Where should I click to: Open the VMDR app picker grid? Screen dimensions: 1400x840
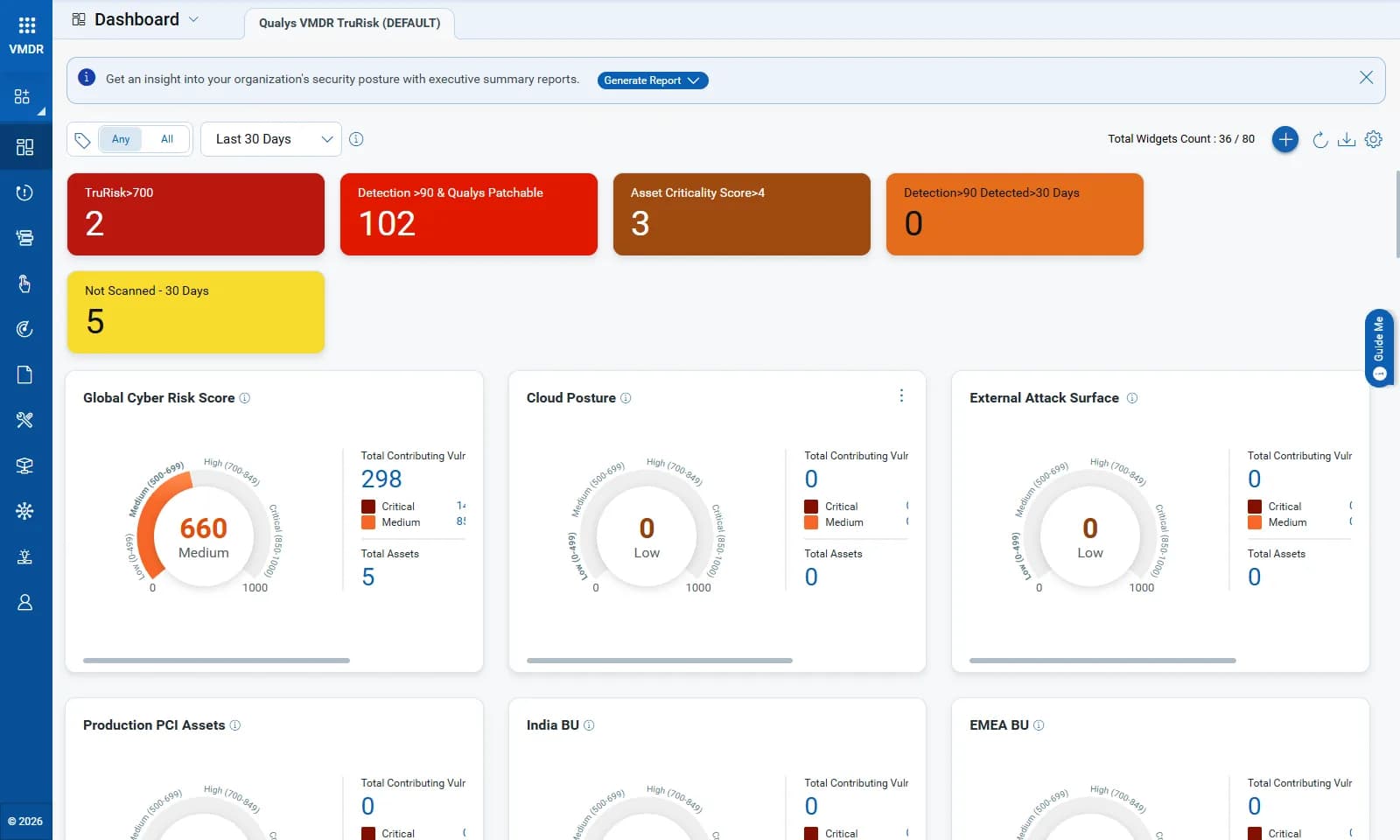coord(26,25)
